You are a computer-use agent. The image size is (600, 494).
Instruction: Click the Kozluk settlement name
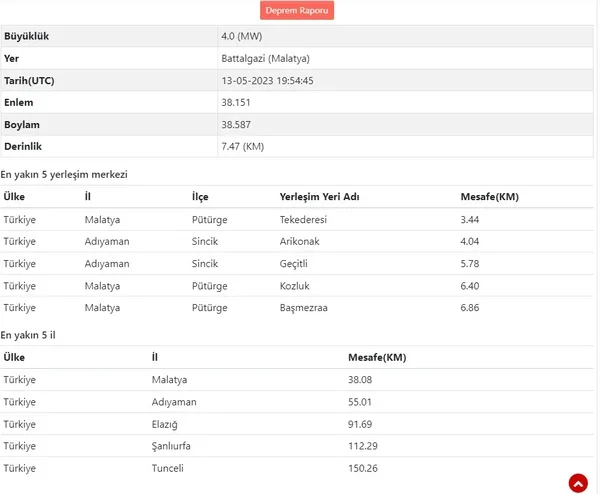click(295, 286)
